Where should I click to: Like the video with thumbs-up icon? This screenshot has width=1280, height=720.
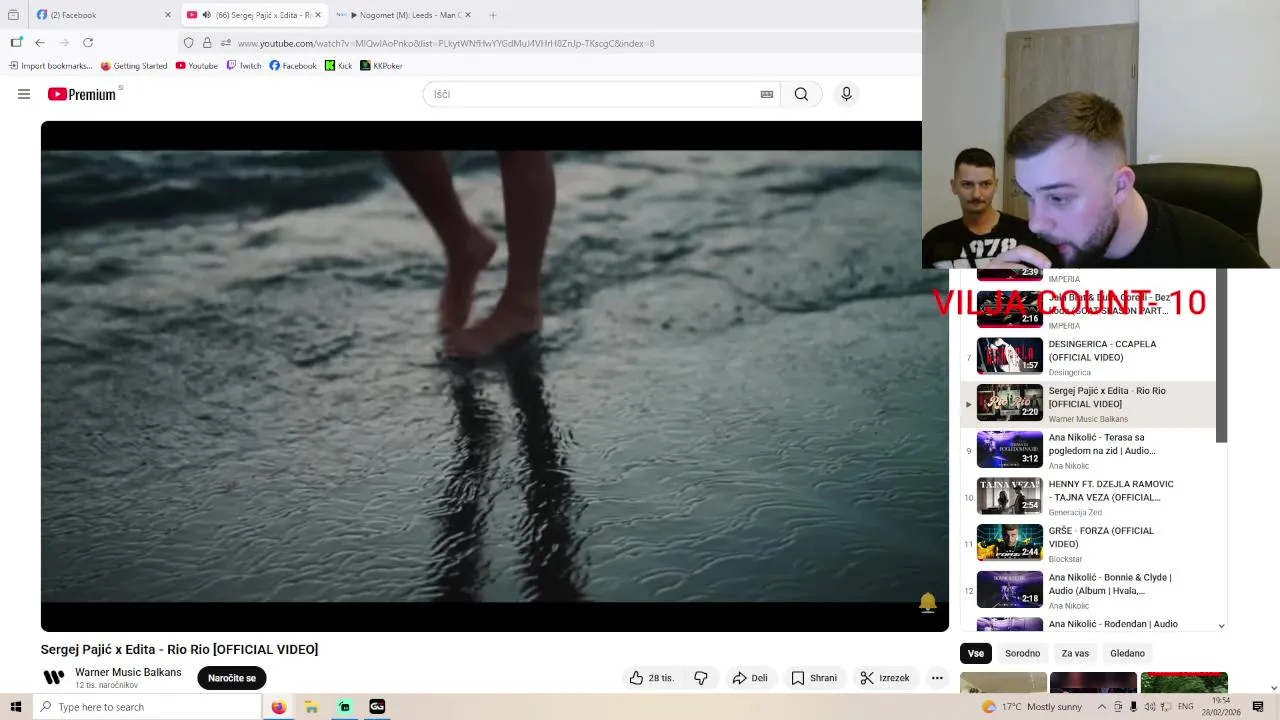point(651,678)
